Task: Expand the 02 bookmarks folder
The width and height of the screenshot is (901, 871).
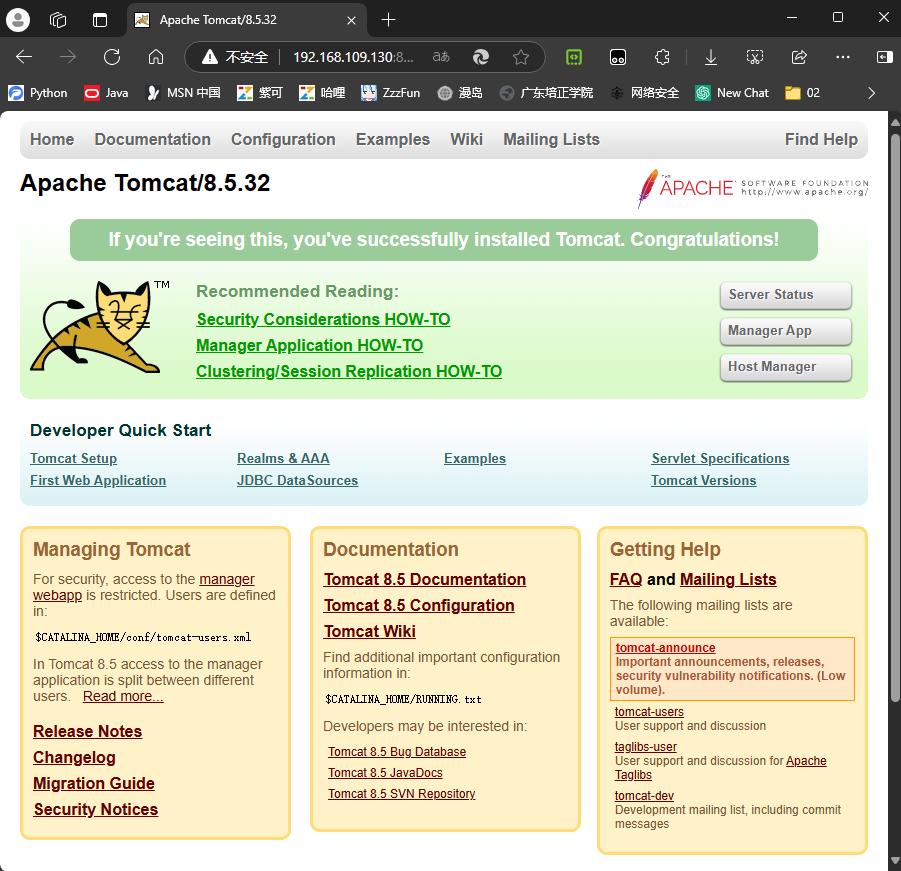Action: pos(803,93)
